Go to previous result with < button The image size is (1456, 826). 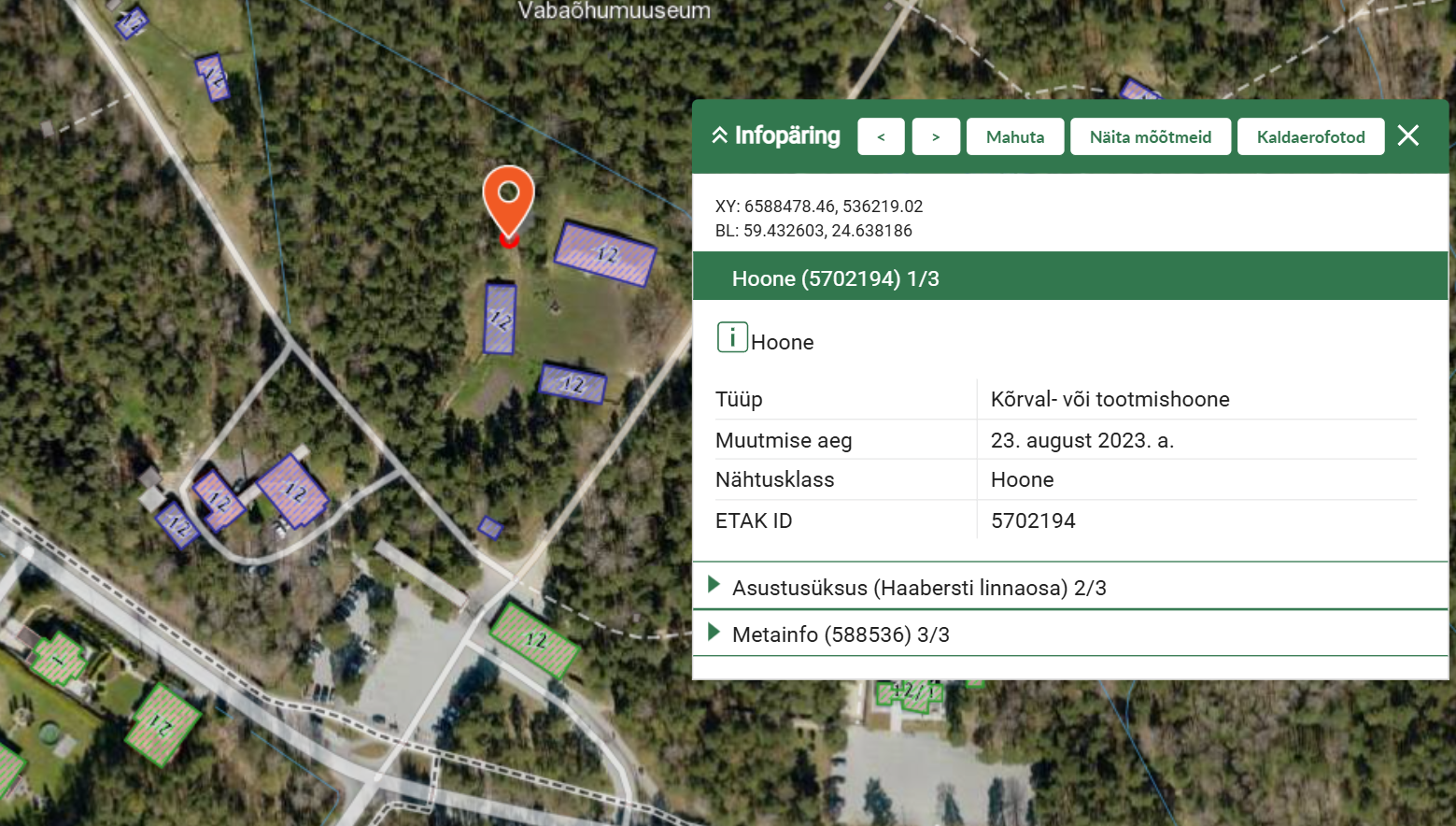881,137
